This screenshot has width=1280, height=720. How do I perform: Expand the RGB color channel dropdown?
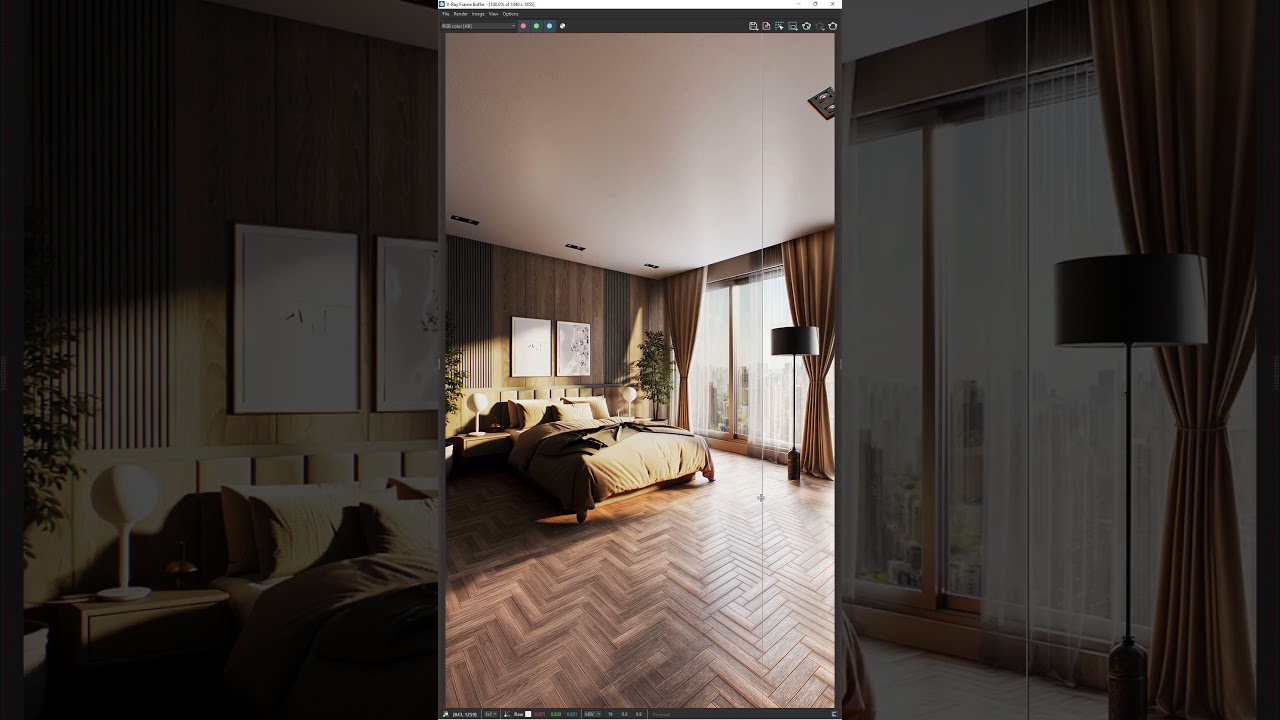tap(478, 26)
